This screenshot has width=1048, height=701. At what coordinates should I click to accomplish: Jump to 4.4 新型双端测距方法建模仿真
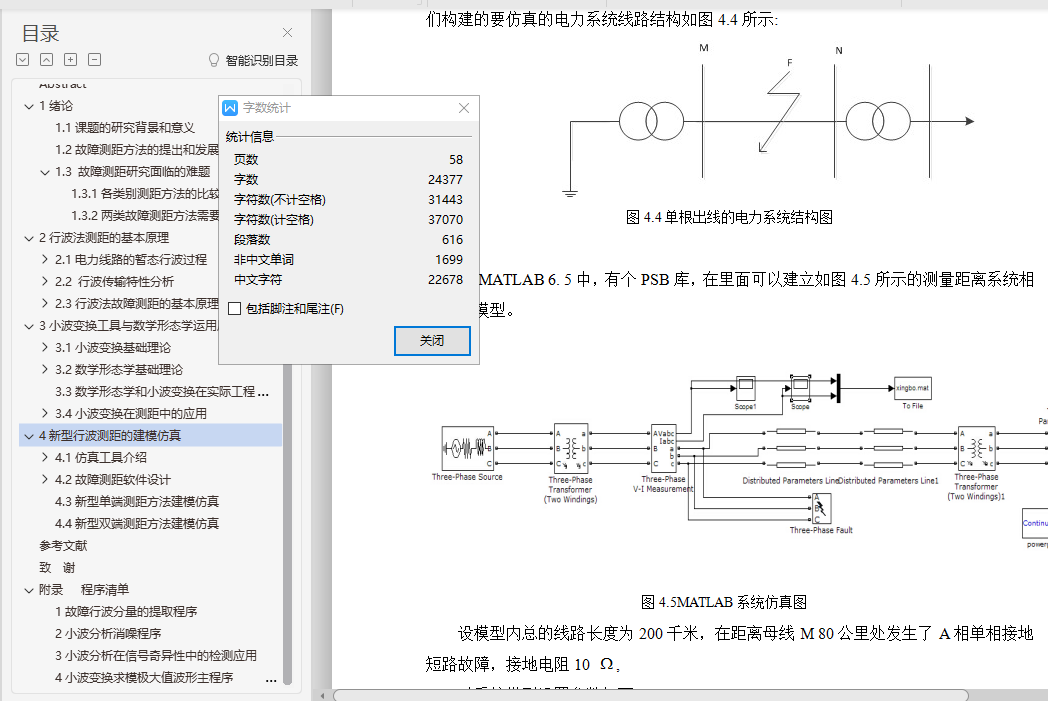tap(137, 524)
